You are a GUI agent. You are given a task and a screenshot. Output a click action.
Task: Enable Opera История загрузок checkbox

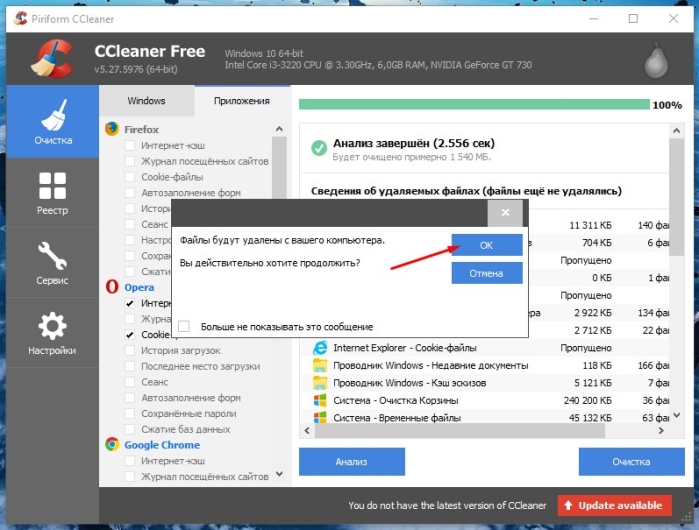pyautogui.click(x=130, y=350)
